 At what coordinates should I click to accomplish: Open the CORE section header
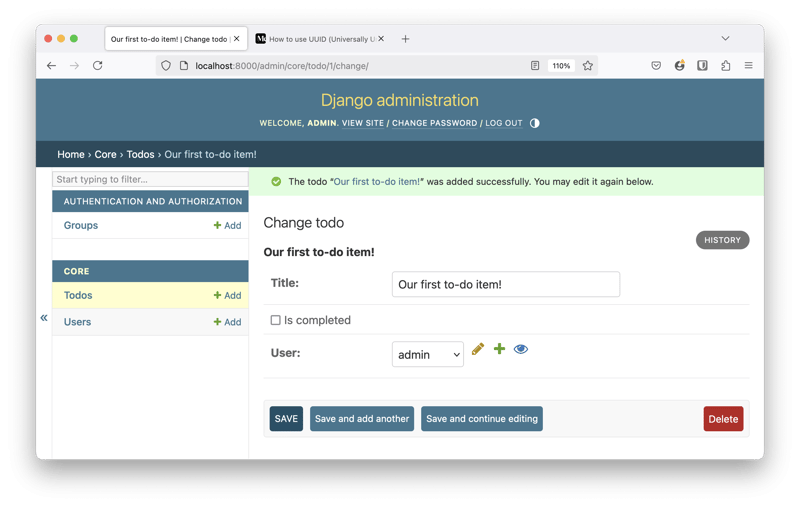pos(77,271)
